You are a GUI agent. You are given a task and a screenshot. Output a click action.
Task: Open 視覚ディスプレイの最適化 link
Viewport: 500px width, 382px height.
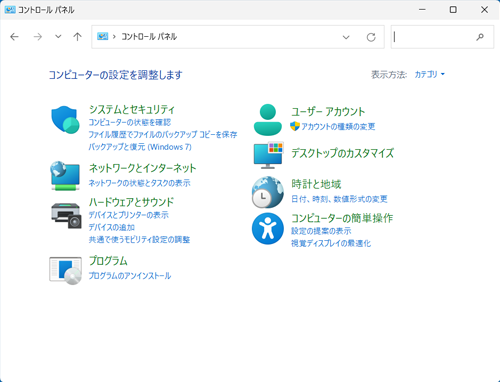pos(331,243)
